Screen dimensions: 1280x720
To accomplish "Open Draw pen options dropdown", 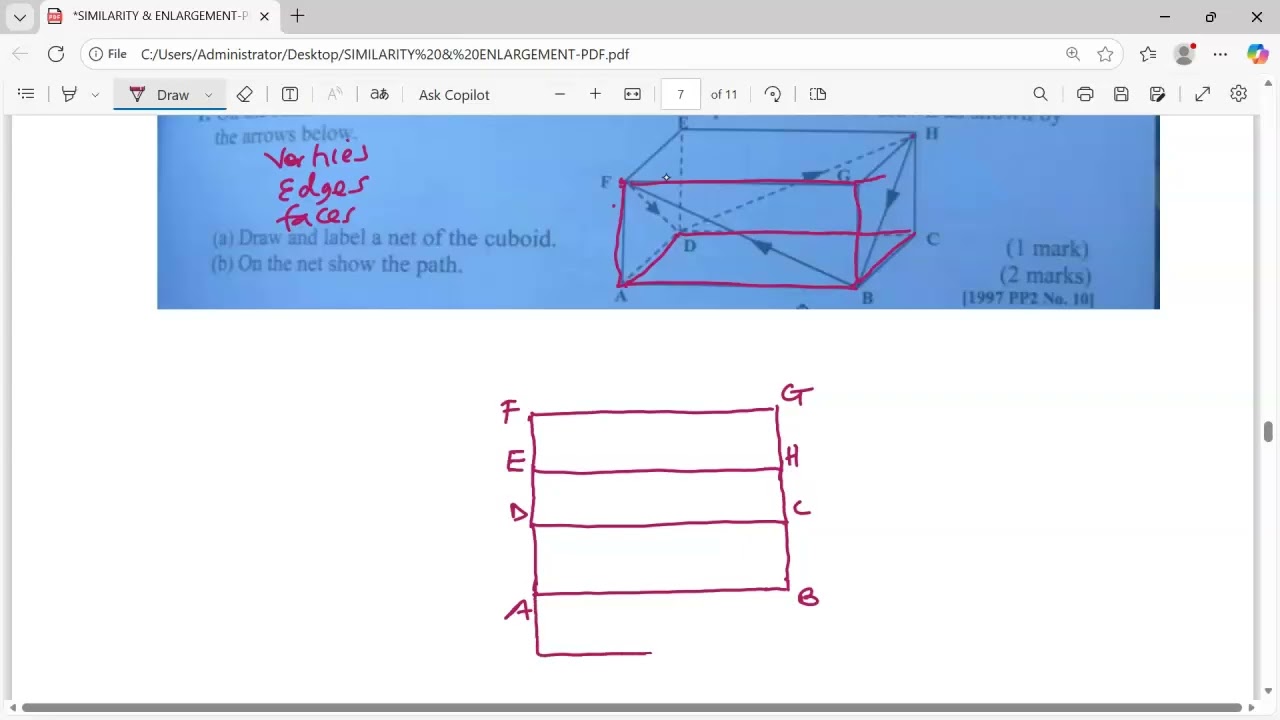I will [x=209, y=94].
